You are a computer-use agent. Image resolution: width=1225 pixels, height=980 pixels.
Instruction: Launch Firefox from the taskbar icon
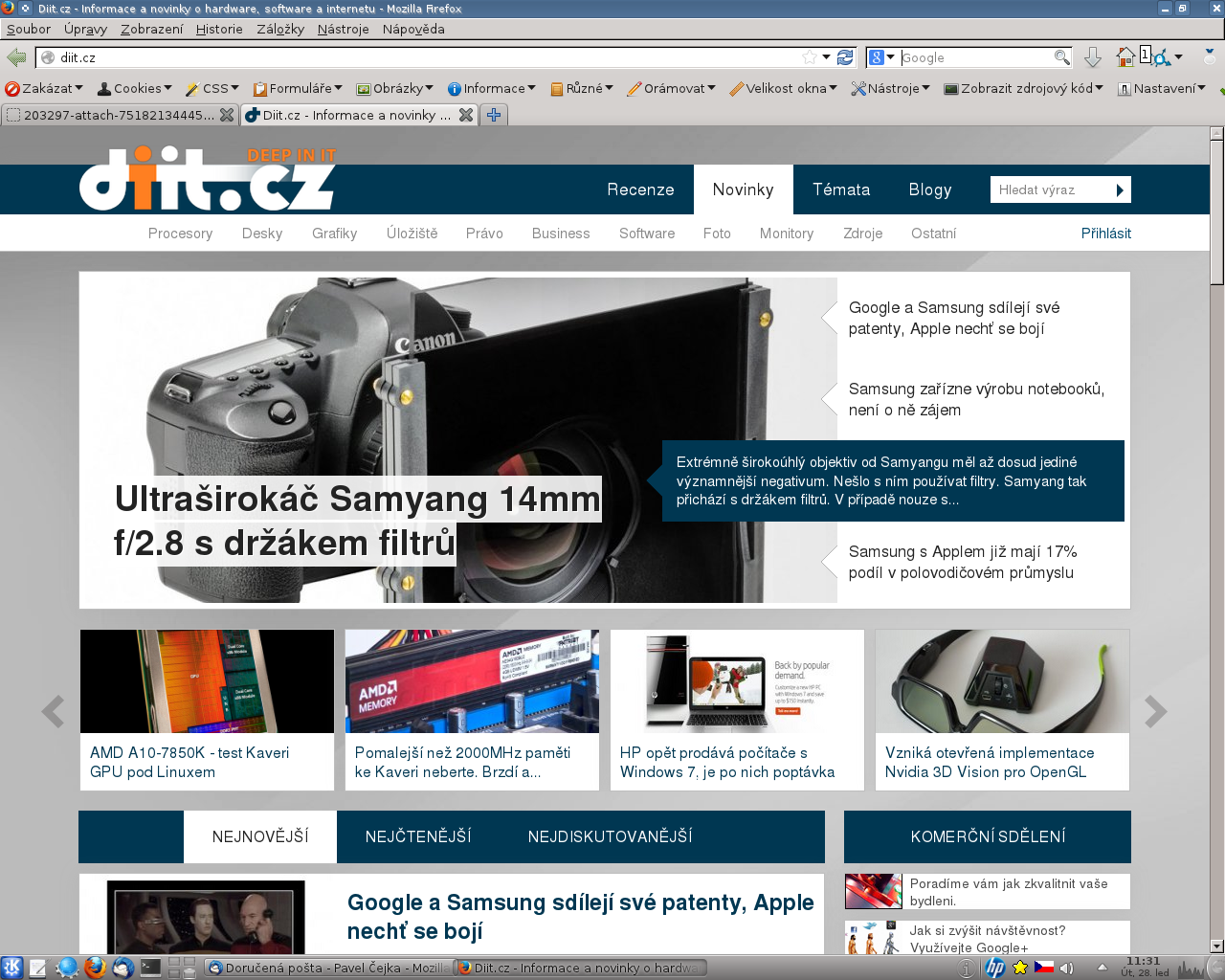tap(95, 968)
